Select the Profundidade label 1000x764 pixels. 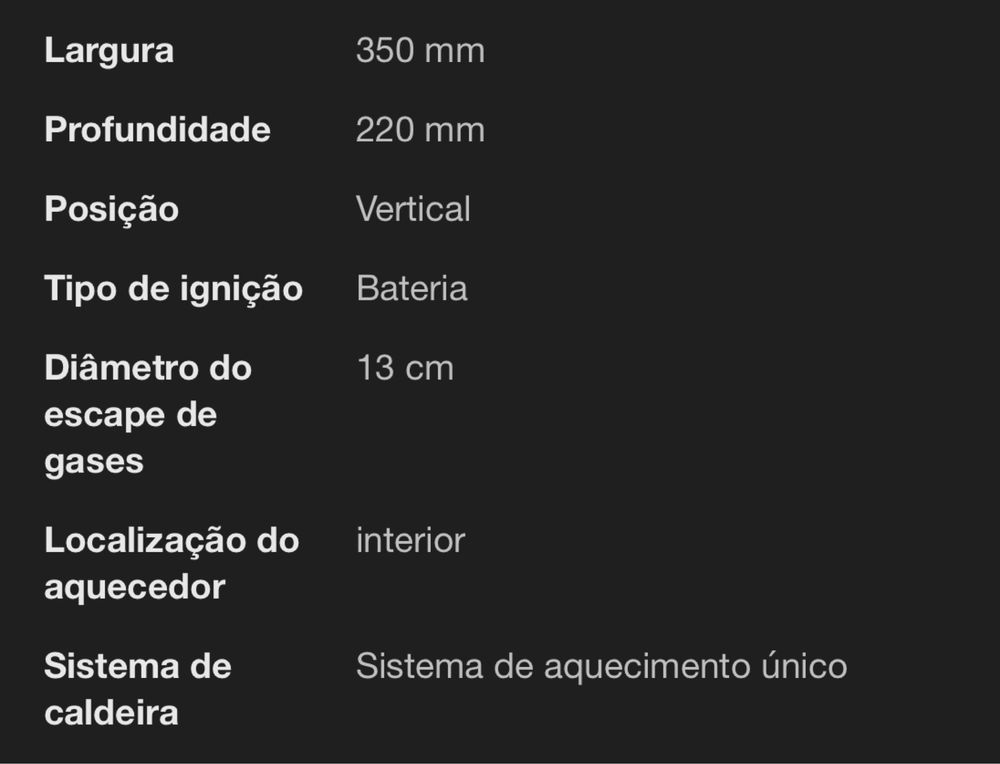tap(158, 129)
